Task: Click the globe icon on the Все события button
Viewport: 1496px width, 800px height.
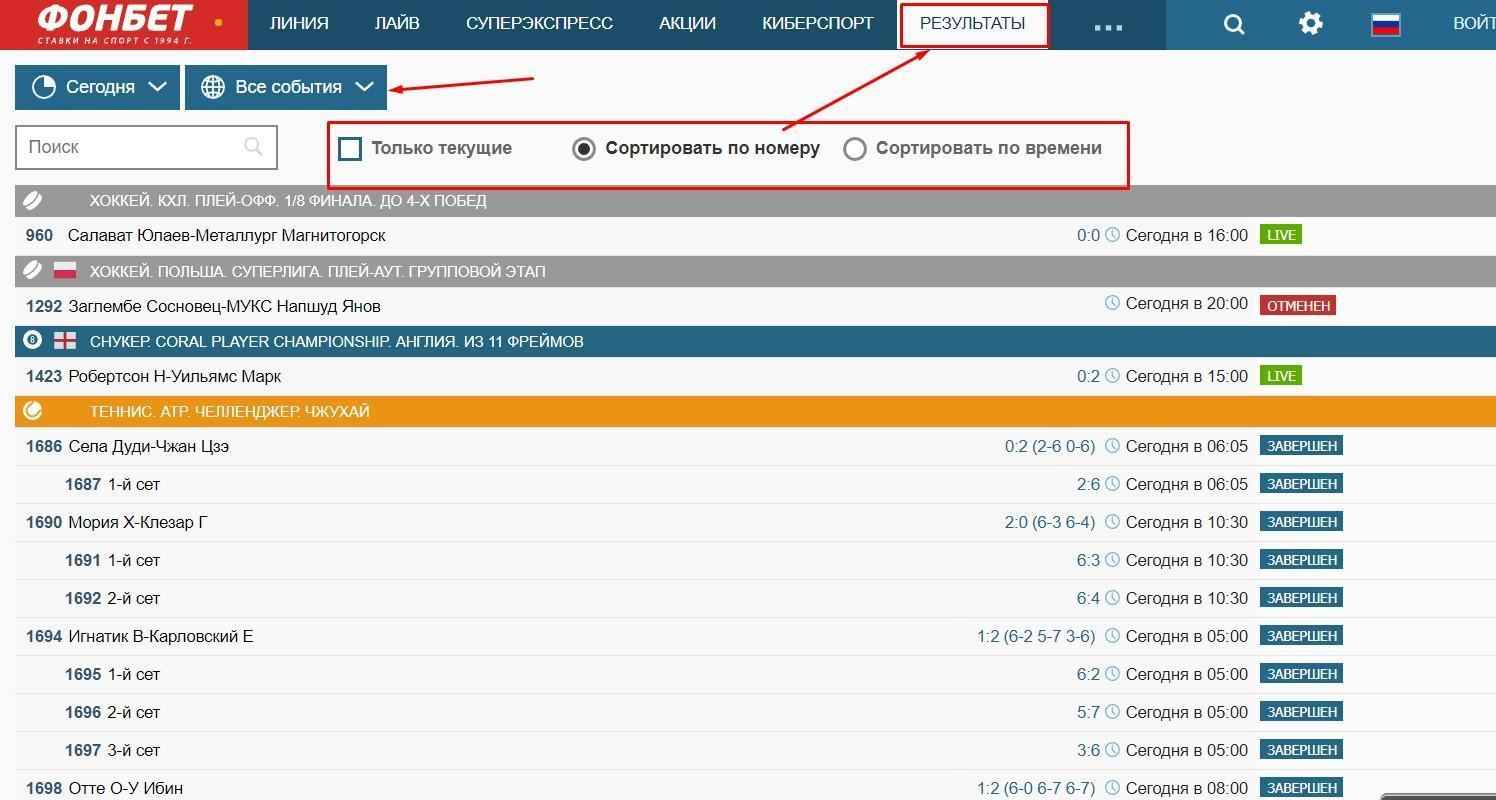Action: pyautogui.click(x=213, y=87)
